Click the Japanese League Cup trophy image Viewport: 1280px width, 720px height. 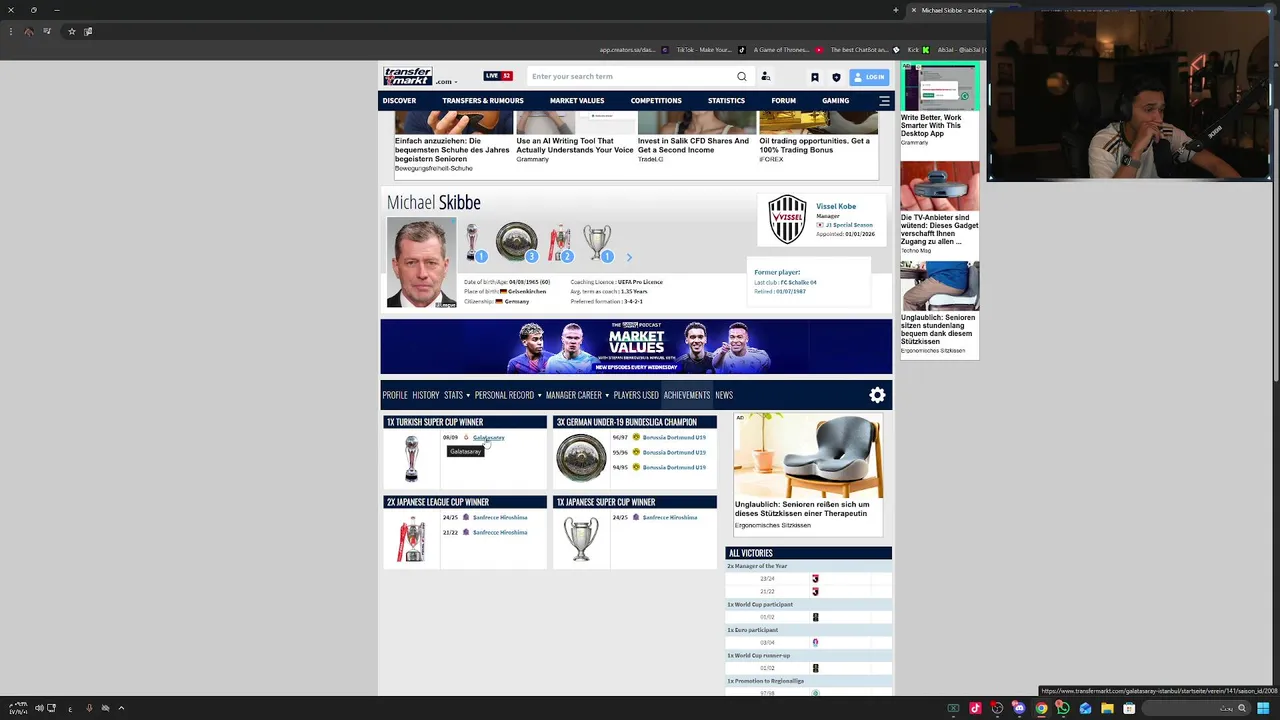(x=411, y=538)
